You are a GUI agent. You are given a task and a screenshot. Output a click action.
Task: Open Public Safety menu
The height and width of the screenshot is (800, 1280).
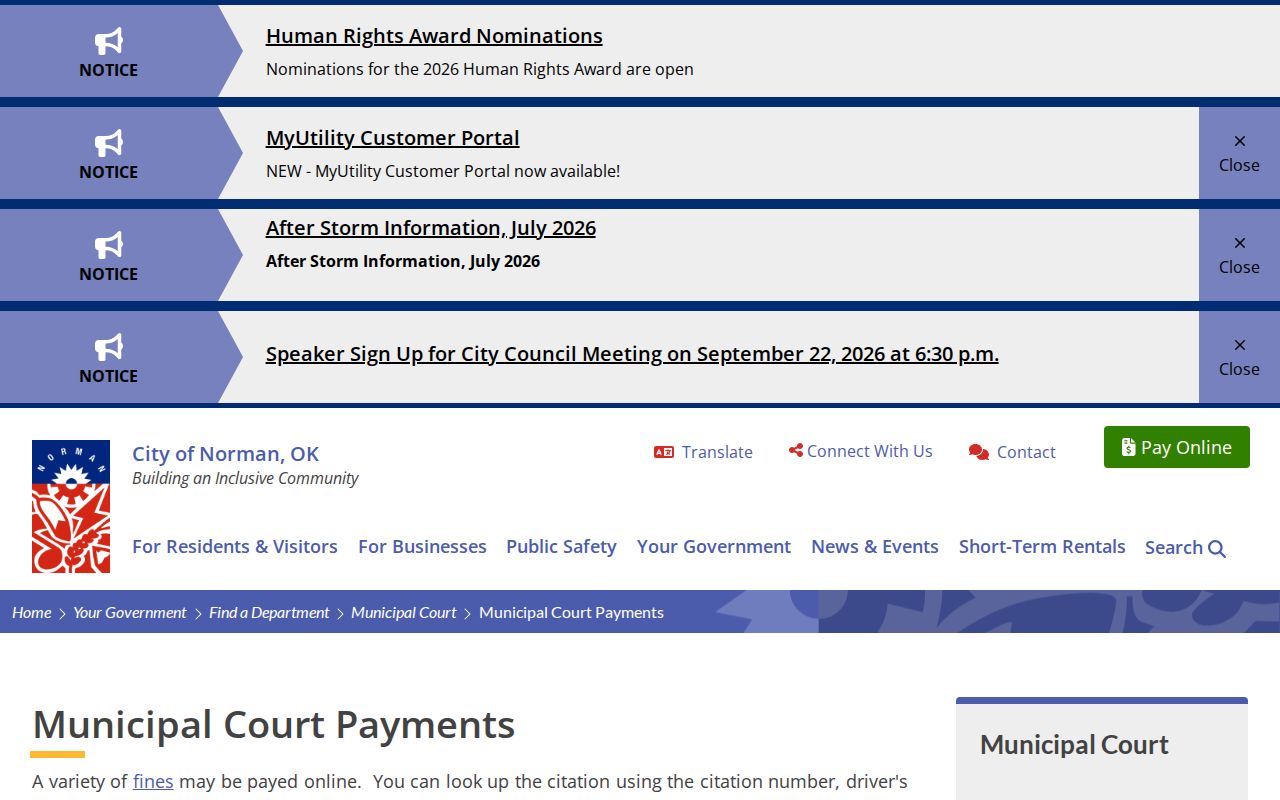pyautogui.click(x=561, y=547)
